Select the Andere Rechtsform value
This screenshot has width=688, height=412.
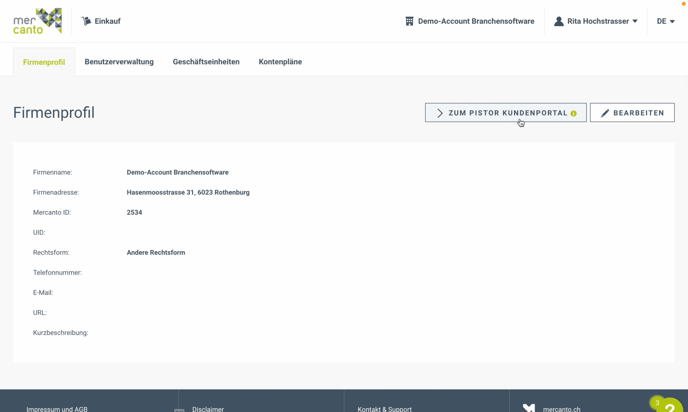point(156,252)
